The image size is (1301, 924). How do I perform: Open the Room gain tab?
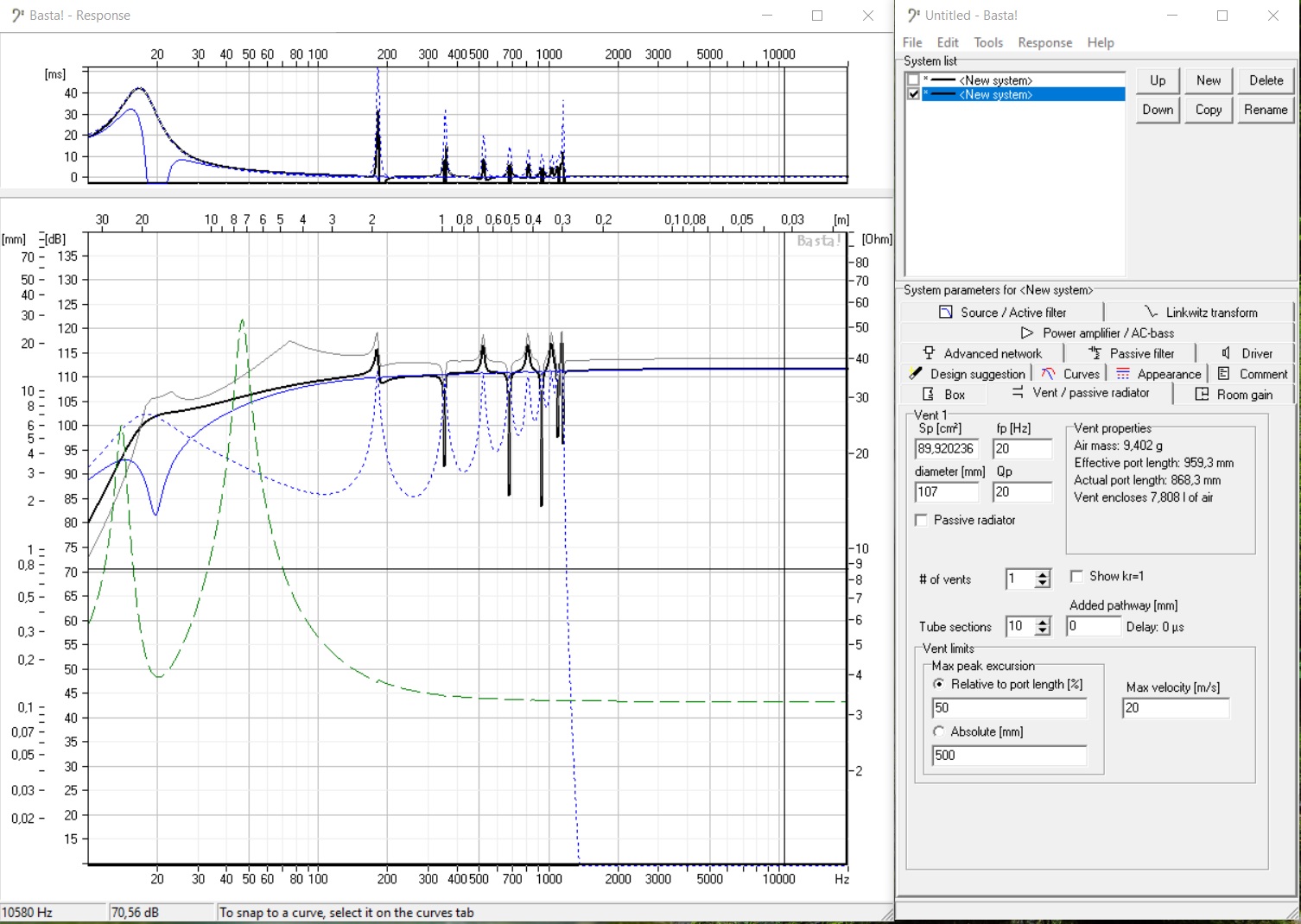(x=1234, y=395)
